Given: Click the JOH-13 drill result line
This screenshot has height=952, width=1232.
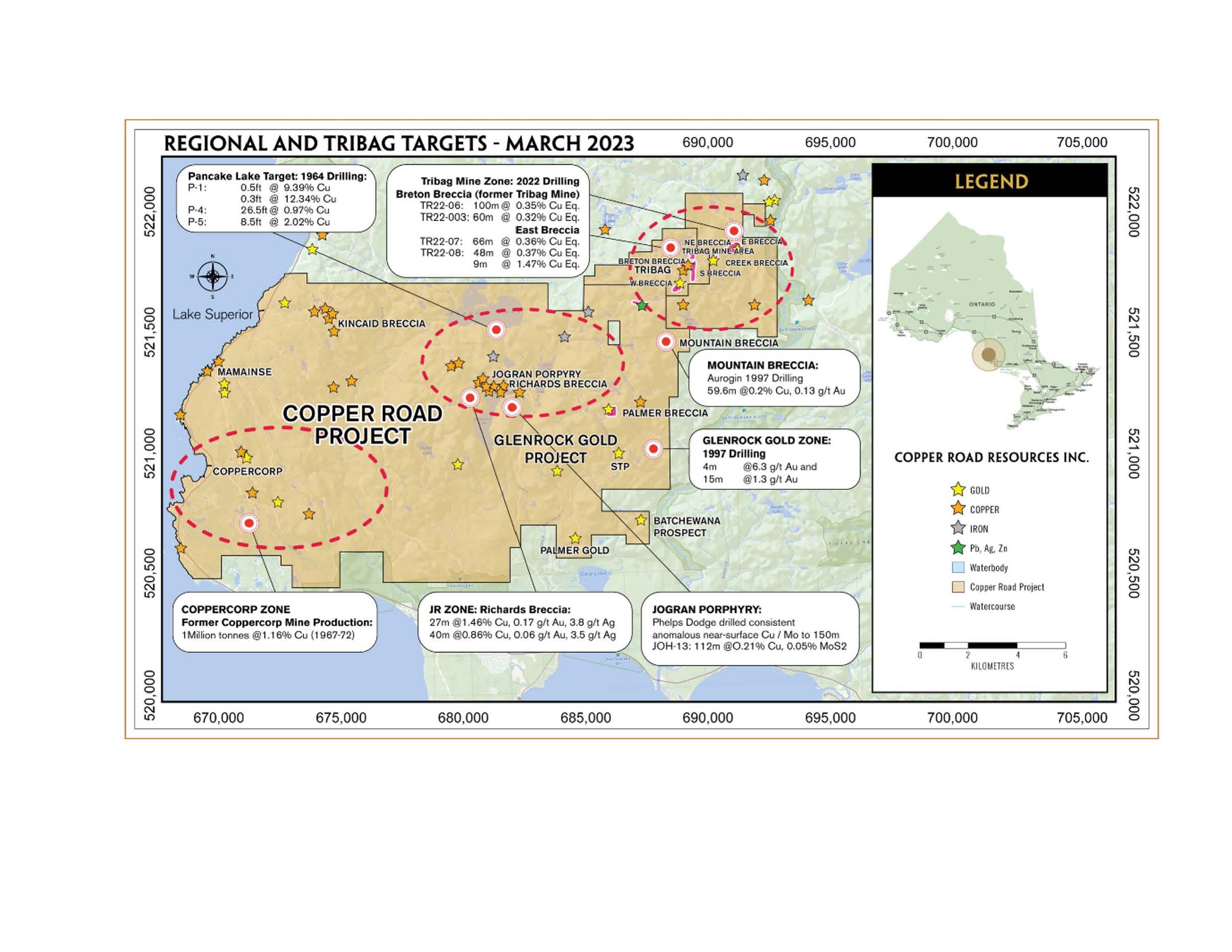Looking at the screenshot, I should coord(749,646).
